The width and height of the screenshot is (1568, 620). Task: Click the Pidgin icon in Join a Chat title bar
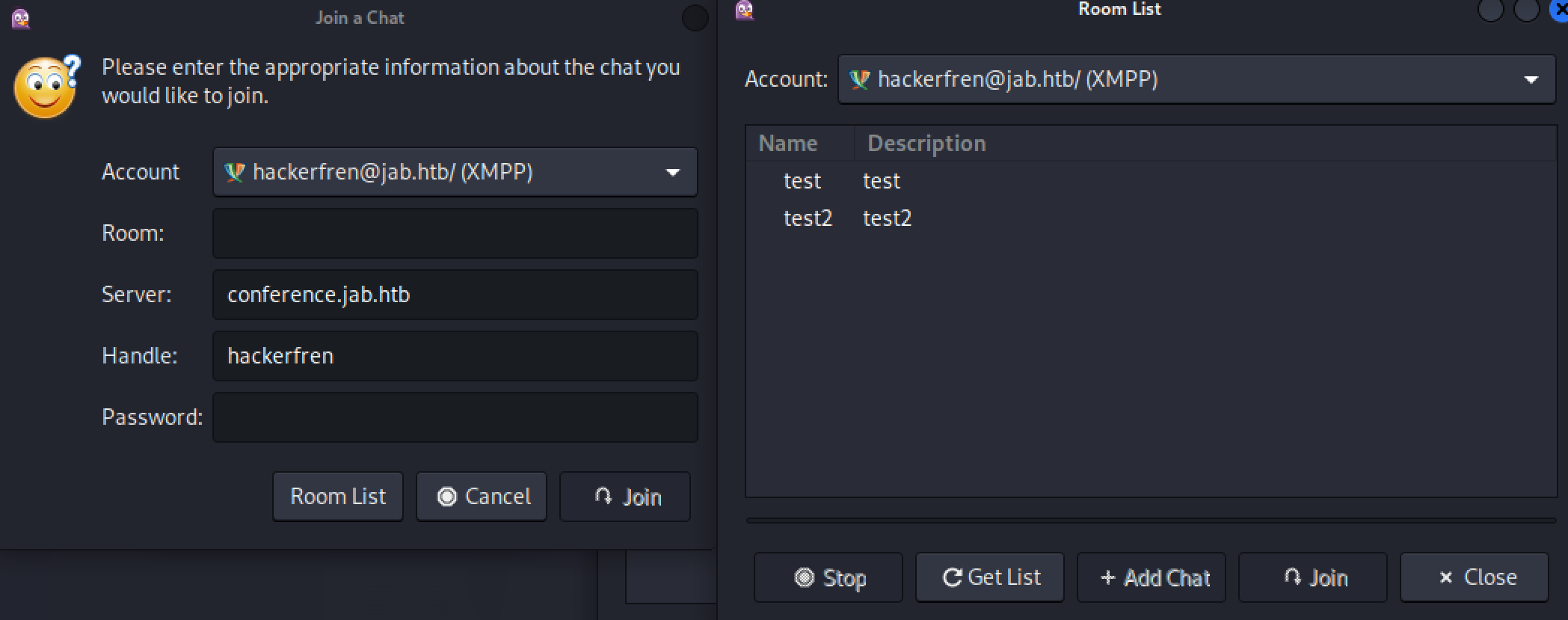pyautogui.click(x=21, y=18)
